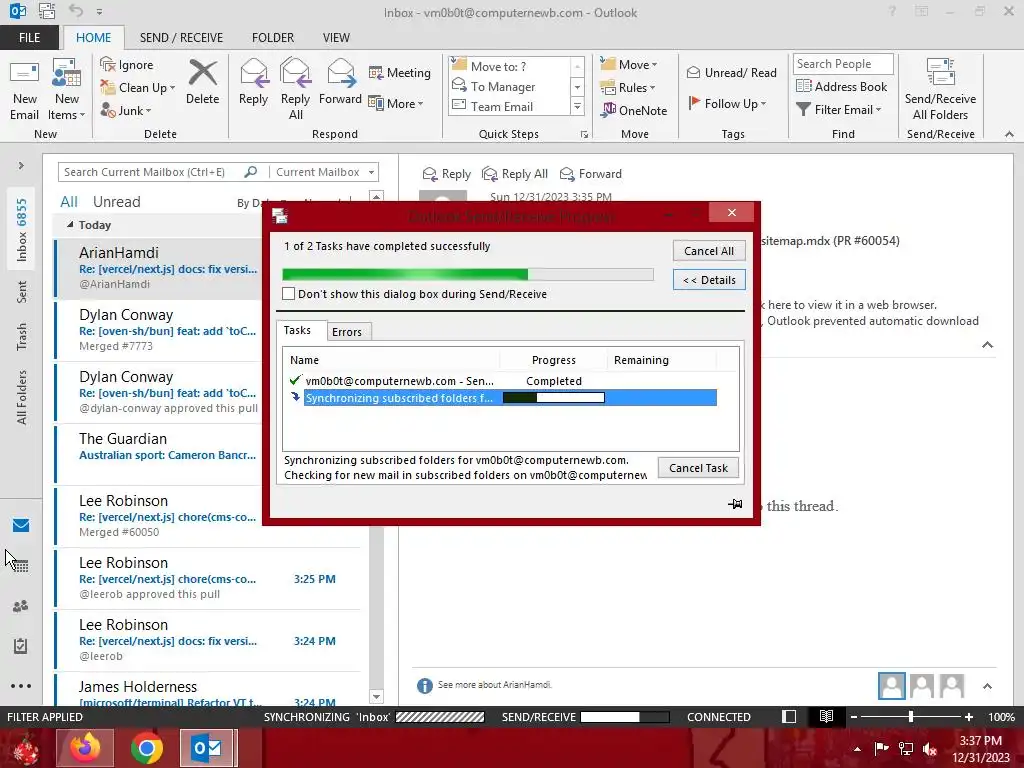The width and height of the screenshot is (1024, 768).
Task: Collapse dialog with << Details button
Action: pos(709,280)
